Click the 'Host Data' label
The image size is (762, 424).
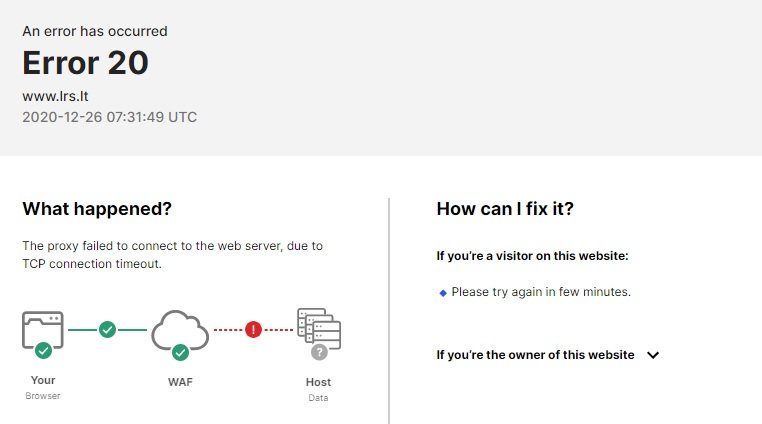click(x=318, y=389)
